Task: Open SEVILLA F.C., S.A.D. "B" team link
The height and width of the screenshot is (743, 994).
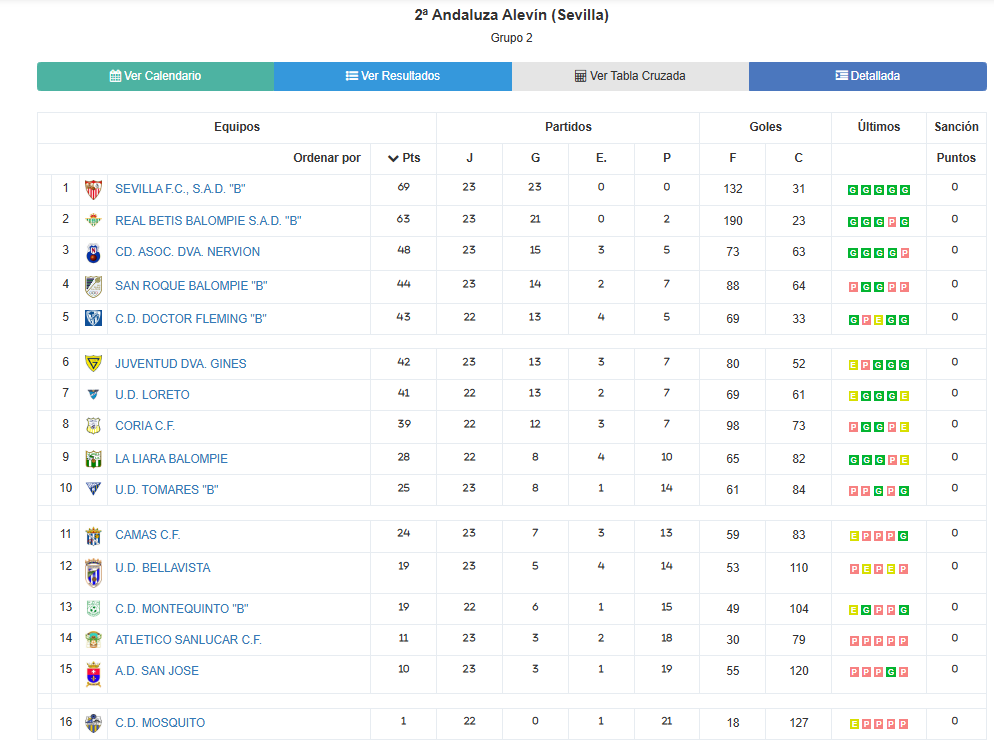Action: pyautogui.click(x=180, y=189)
